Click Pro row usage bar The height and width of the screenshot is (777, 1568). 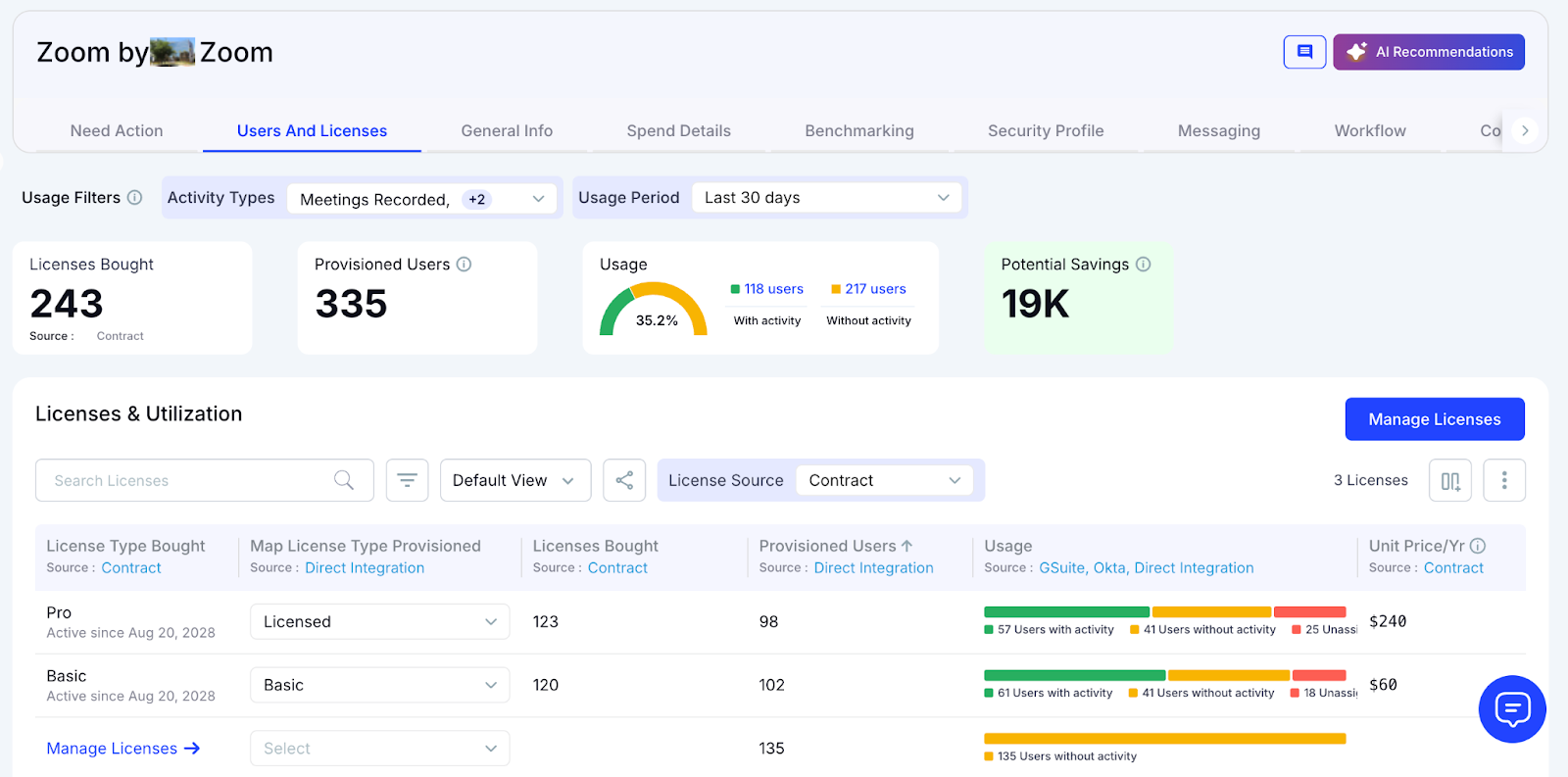point(1165,611)
